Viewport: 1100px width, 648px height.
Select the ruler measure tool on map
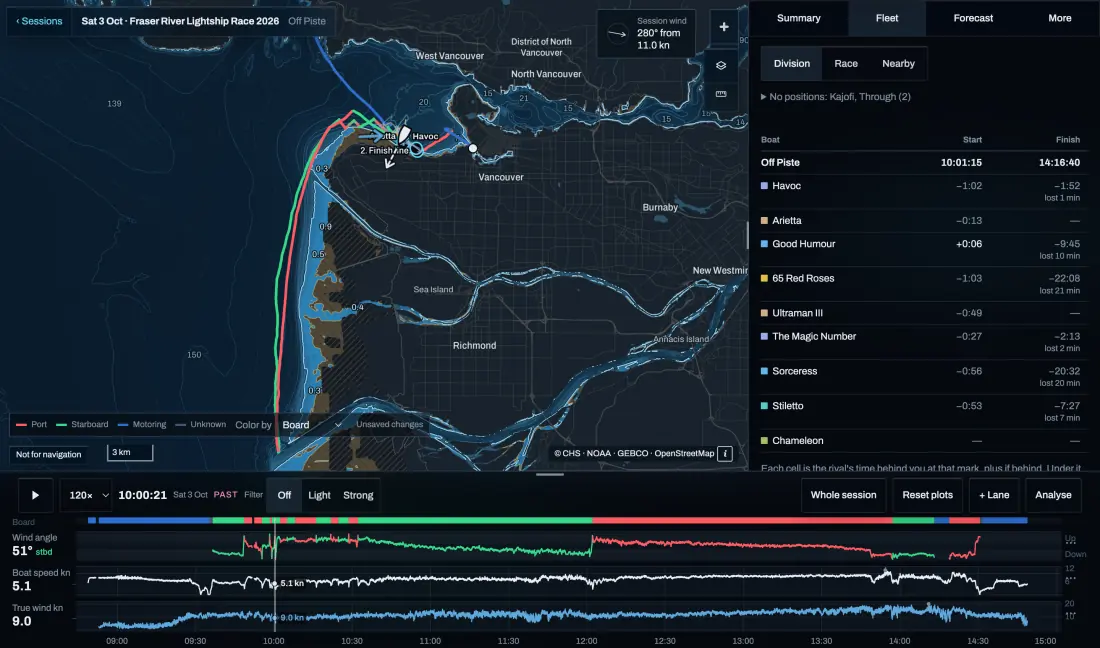[720, 94]
